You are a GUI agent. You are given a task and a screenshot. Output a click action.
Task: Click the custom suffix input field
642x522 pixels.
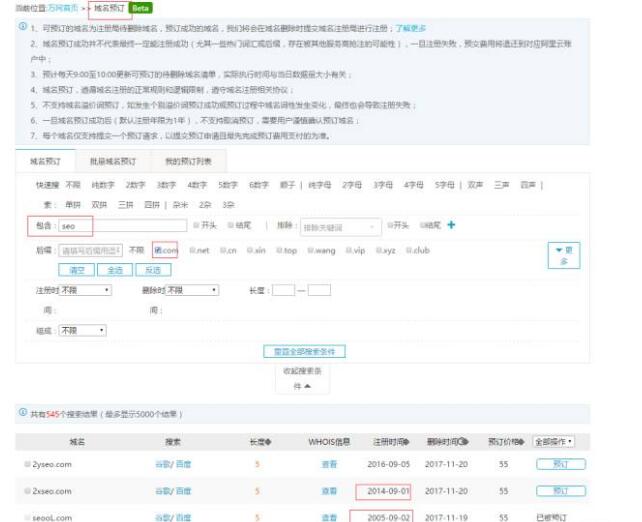pos(90,250)
